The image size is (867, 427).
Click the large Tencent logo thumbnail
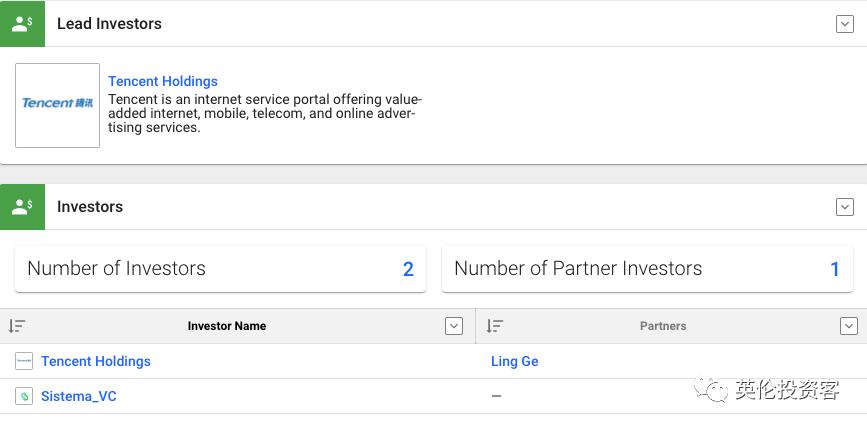(x=58, y=105)
